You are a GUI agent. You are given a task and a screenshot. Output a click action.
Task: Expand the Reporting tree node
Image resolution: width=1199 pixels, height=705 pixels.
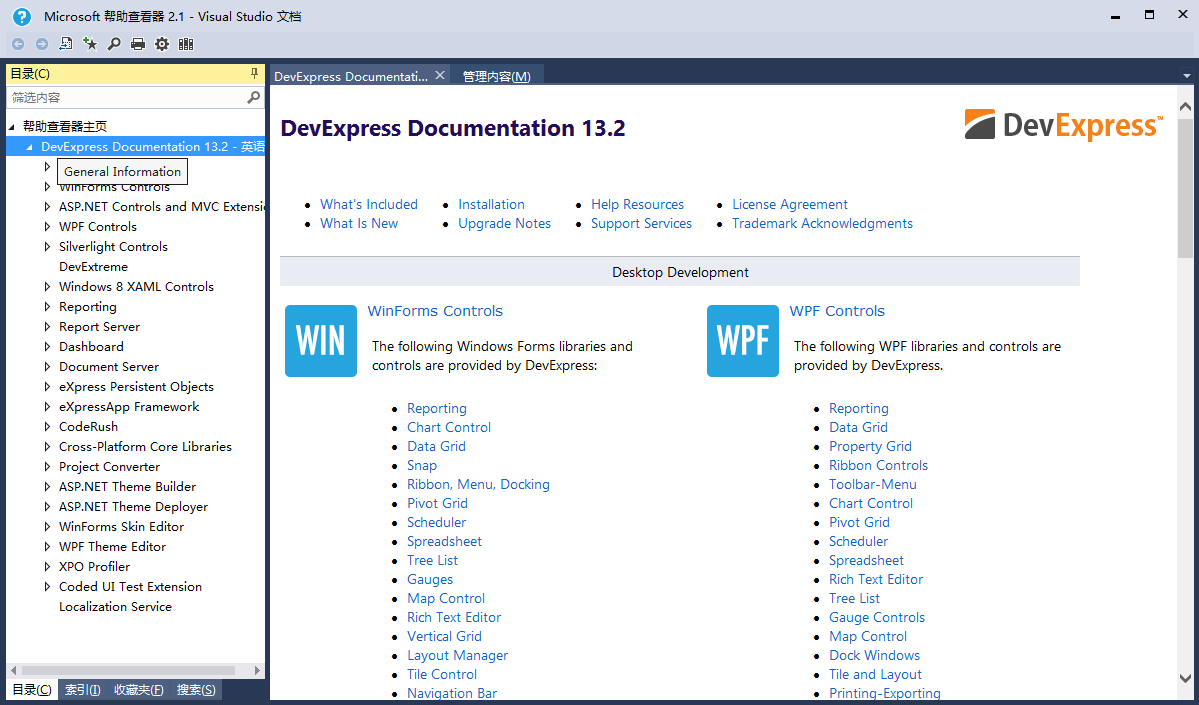point(47,307)
